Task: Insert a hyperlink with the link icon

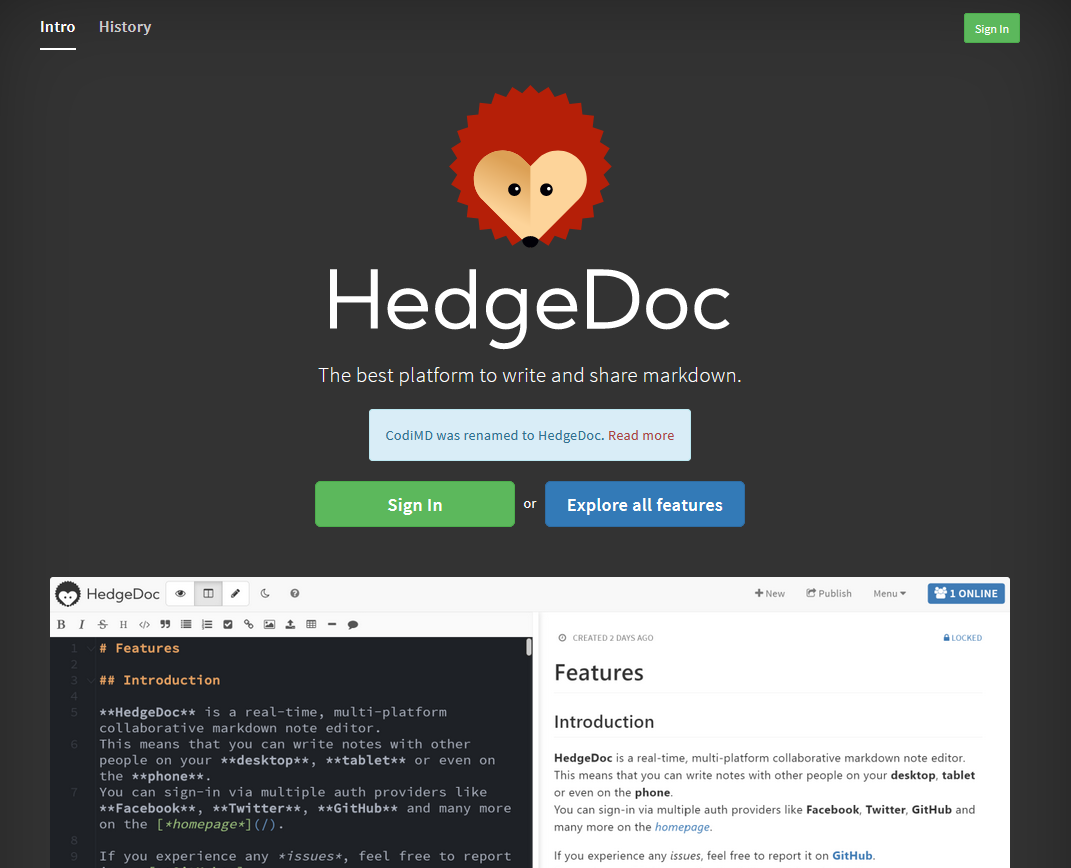Action: (x=249, y=624)
